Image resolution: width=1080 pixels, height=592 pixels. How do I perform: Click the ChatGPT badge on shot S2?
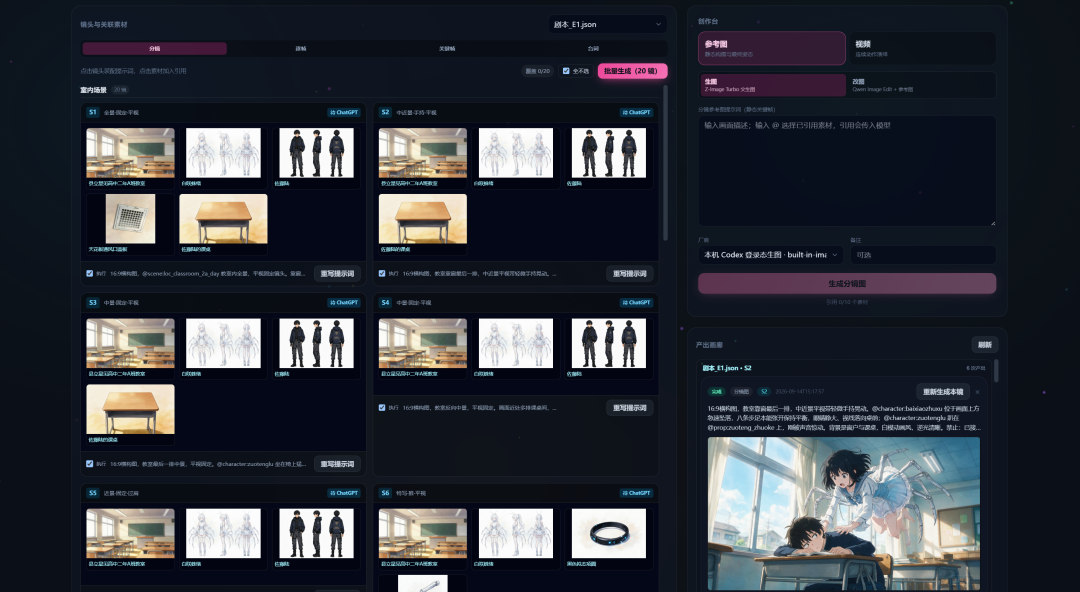tap(636, 112)
